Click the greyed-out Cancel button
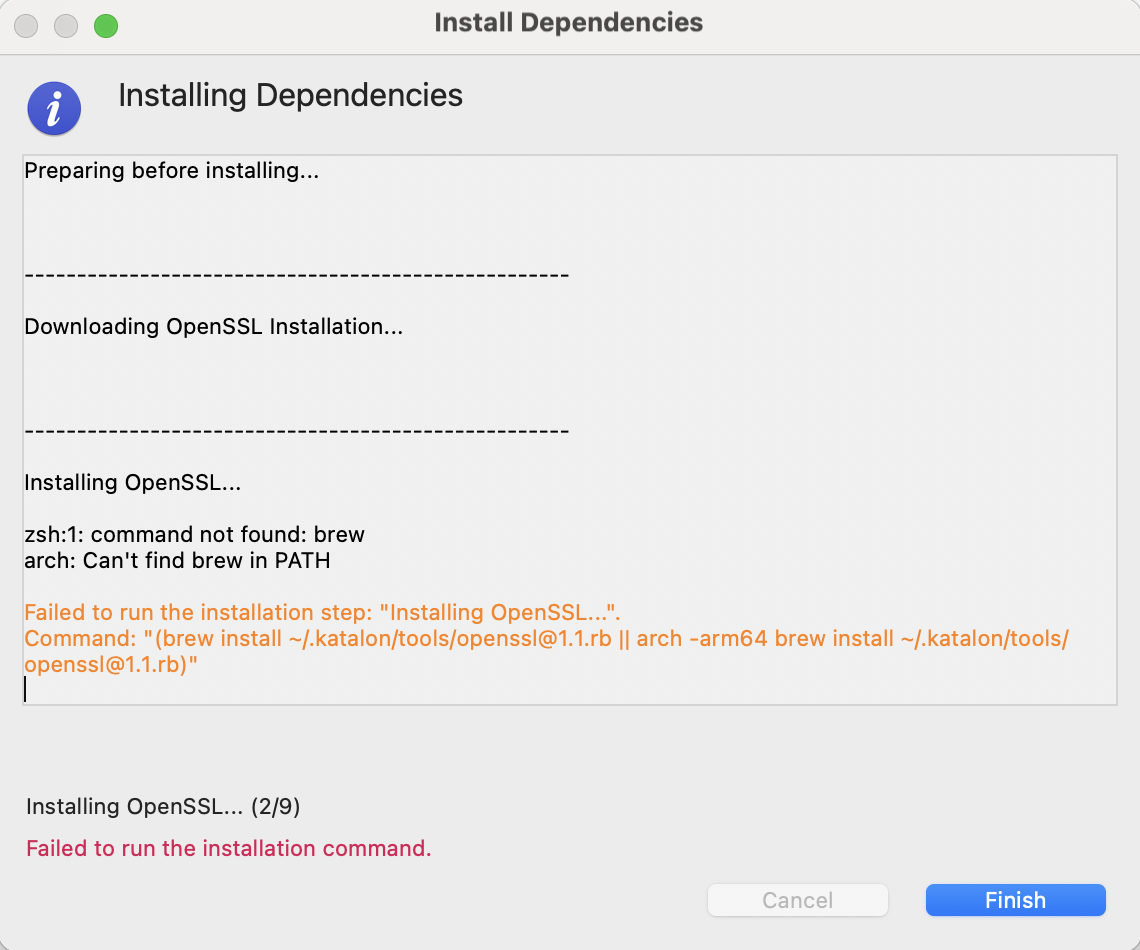 point(797,900)
